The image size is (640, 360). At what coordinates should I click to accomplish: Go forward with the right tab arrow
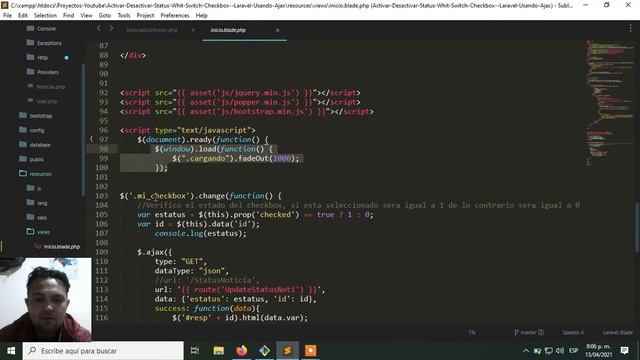click(111, 29)
